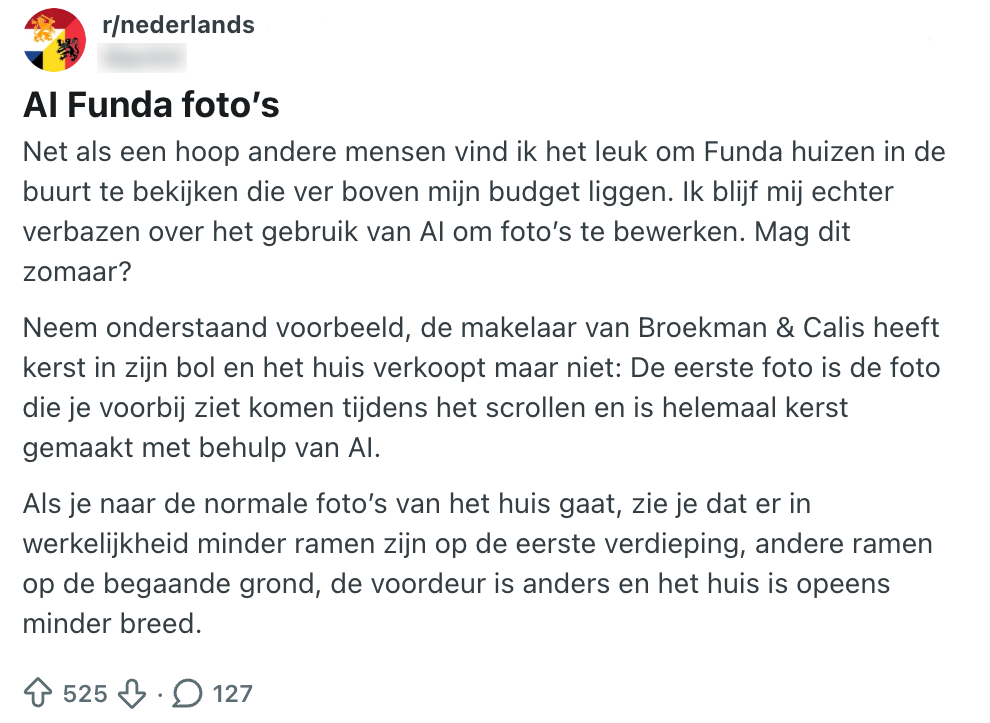
Task: Downvote the AI Funda foto's post
Action: [131, 692]
